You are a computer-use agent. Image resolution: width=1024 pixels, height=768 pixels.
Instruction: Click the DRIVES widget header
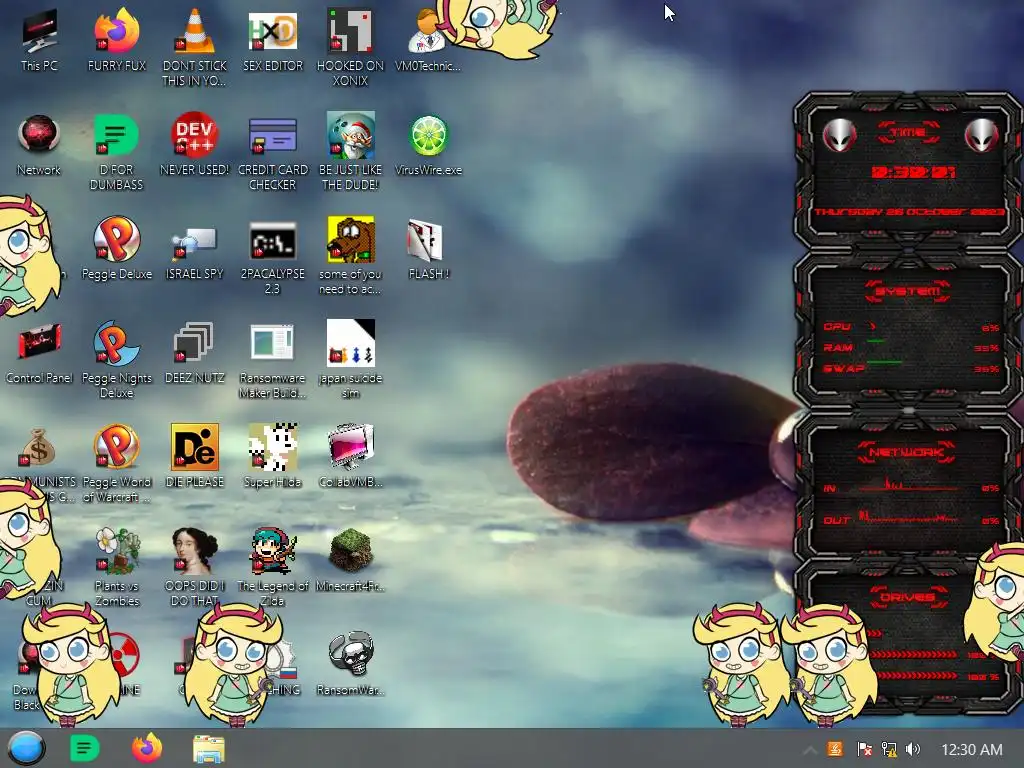[908, 597]
